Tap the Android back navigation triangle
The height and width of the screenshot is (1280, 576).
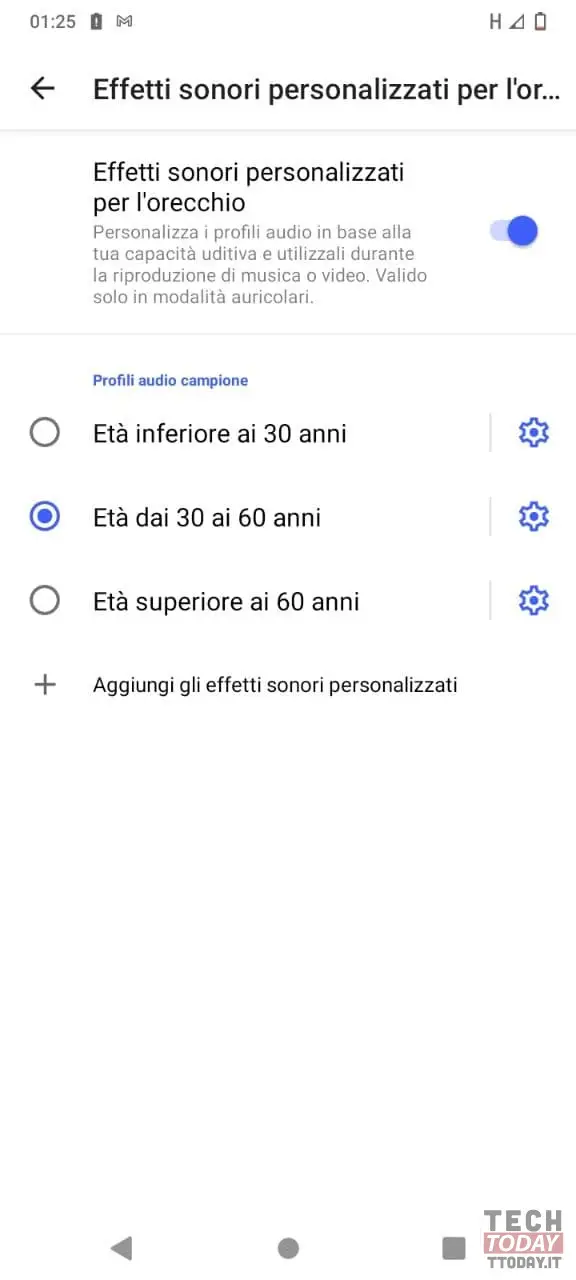(x=121, y=1247)
